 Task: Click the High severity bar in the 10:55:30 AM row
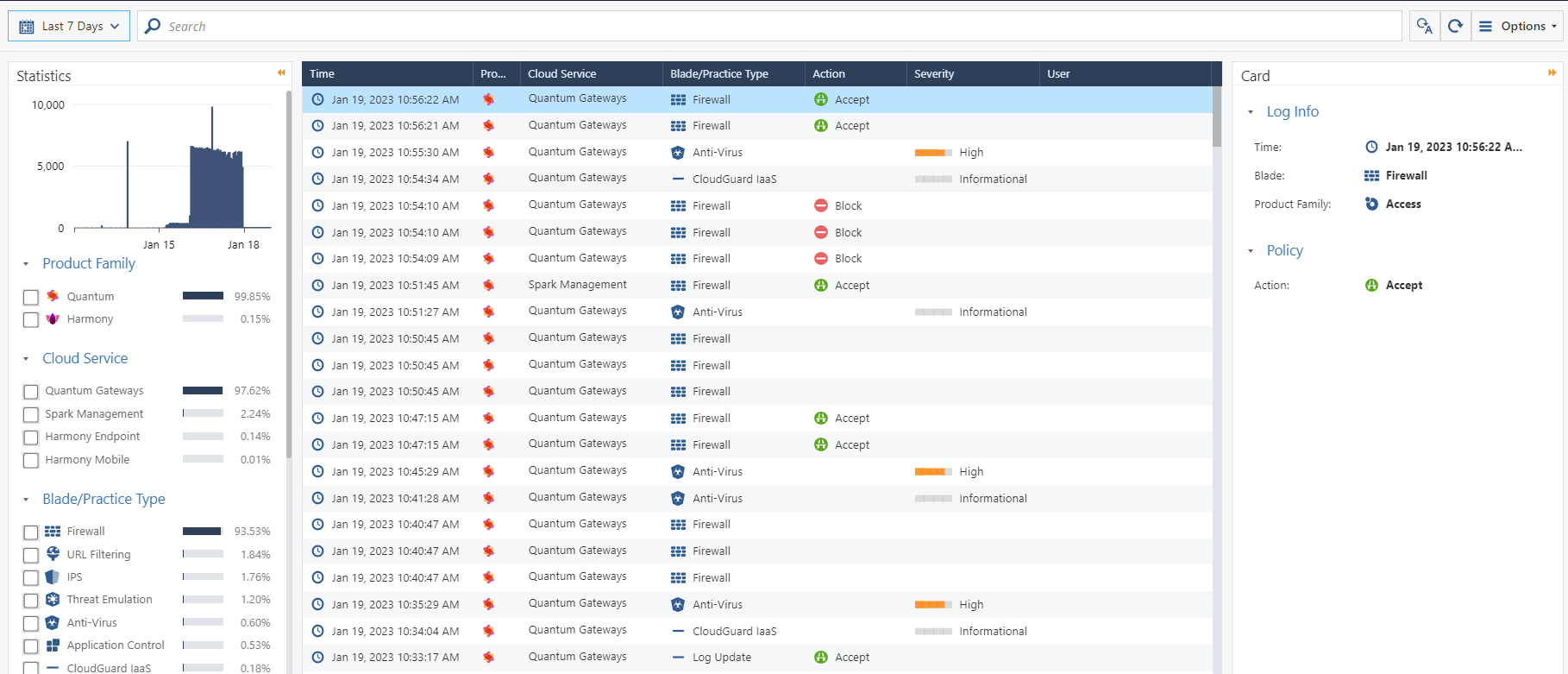pyautogui.click(x=933, y=153)
